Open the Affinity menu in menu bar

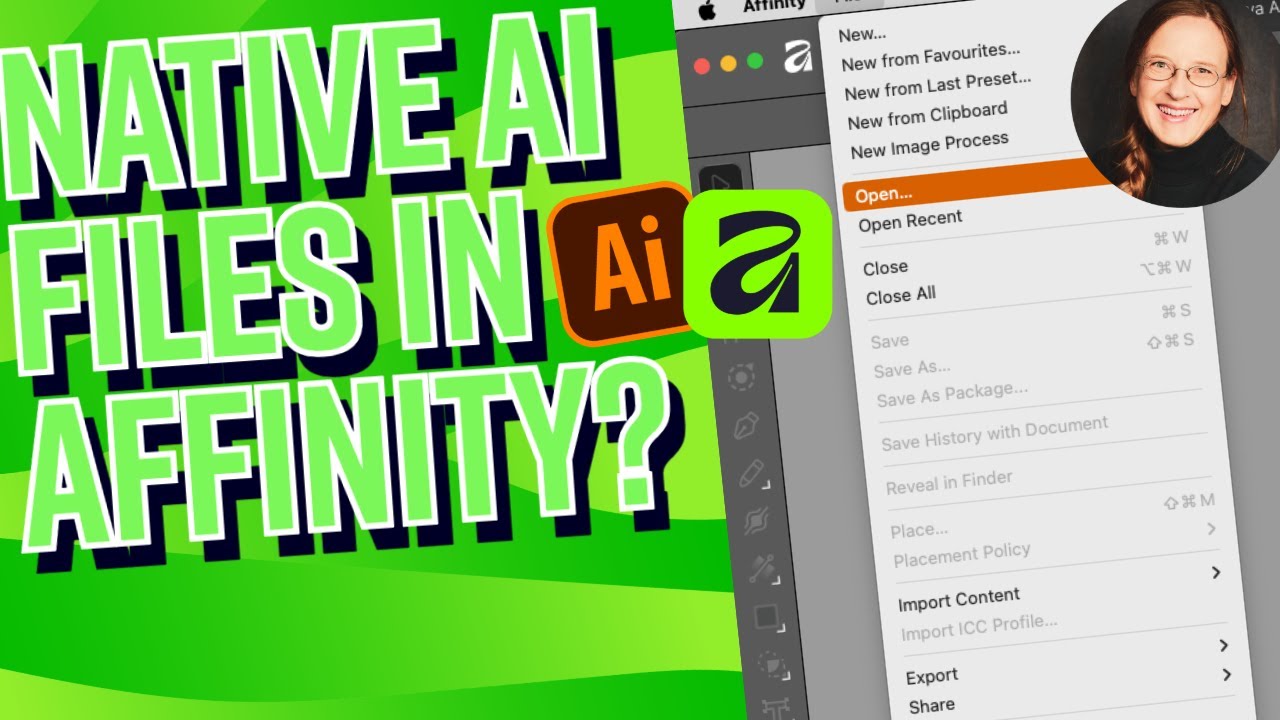774,5
